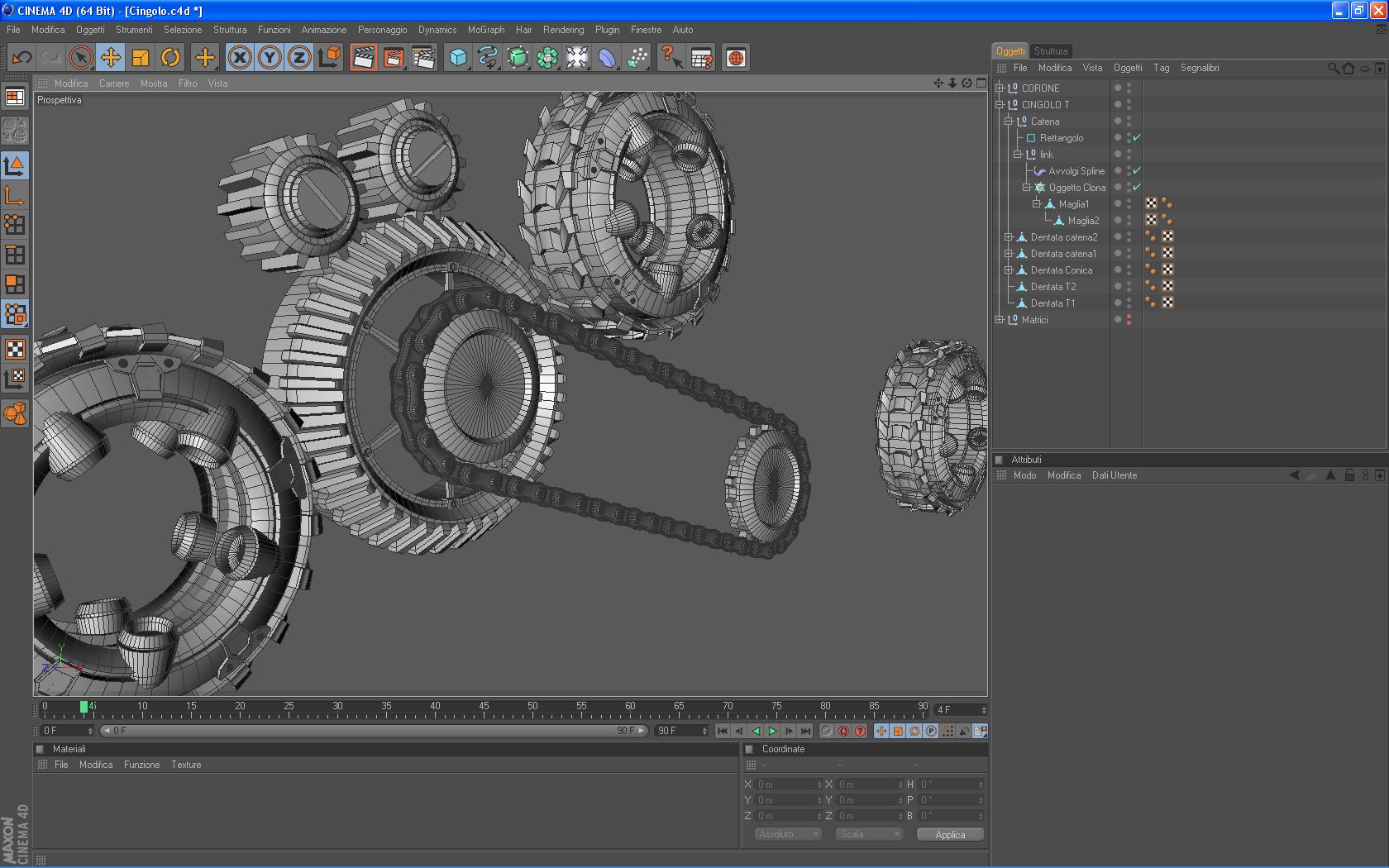Toggle the green checkmark on Oggetto Clona

(x=1137, y=187)
